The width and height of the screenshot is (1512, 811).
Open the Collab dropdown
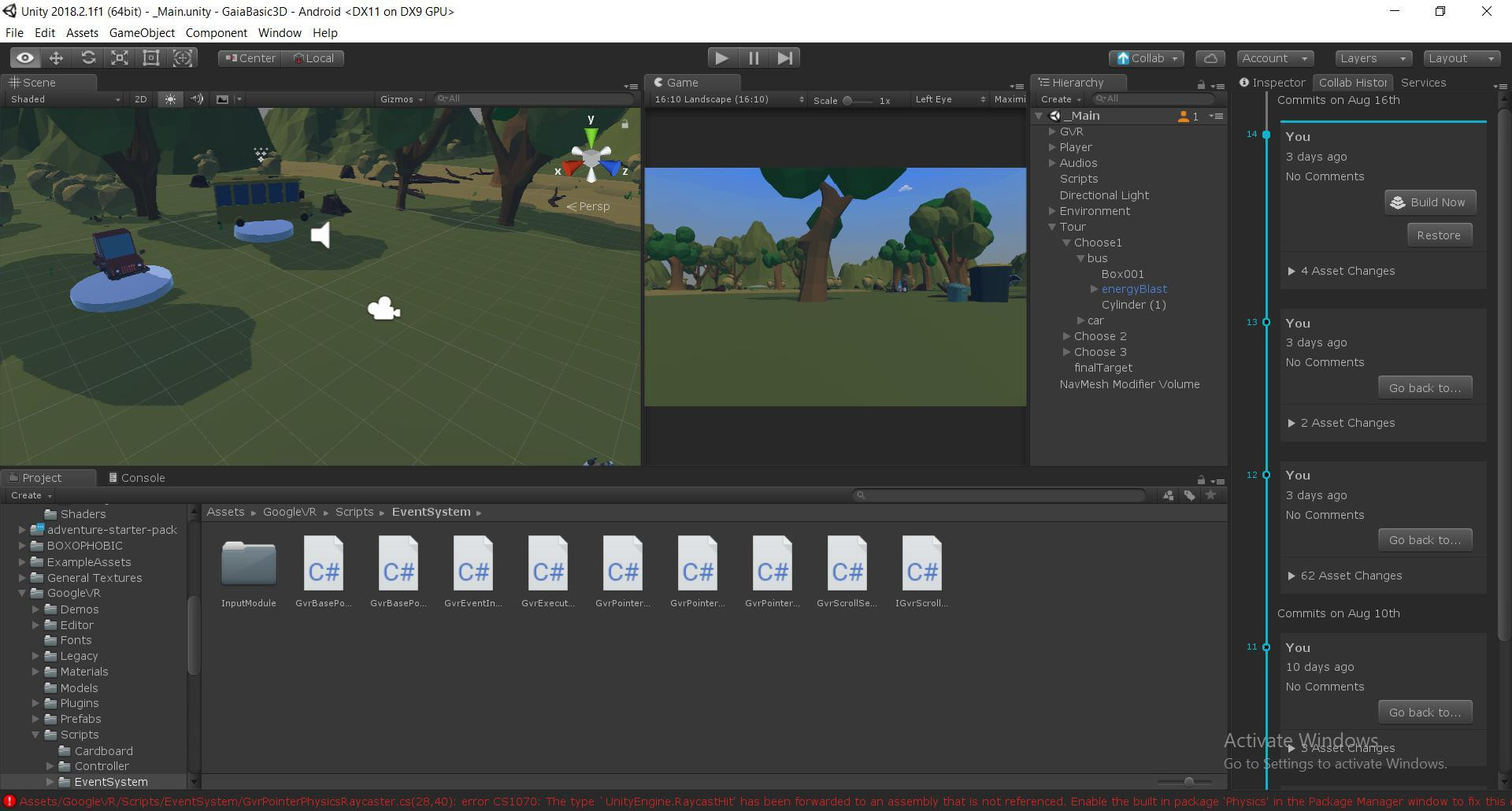pyautogui.click(x=1147, y=58)
